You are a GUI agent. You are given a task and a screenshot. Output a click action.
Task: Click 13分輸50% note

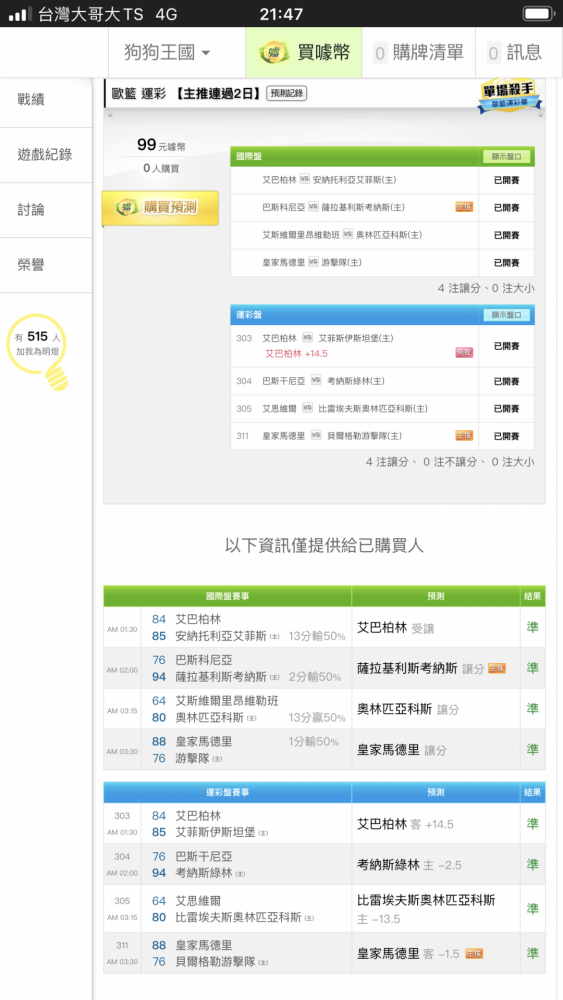[317, 636]
